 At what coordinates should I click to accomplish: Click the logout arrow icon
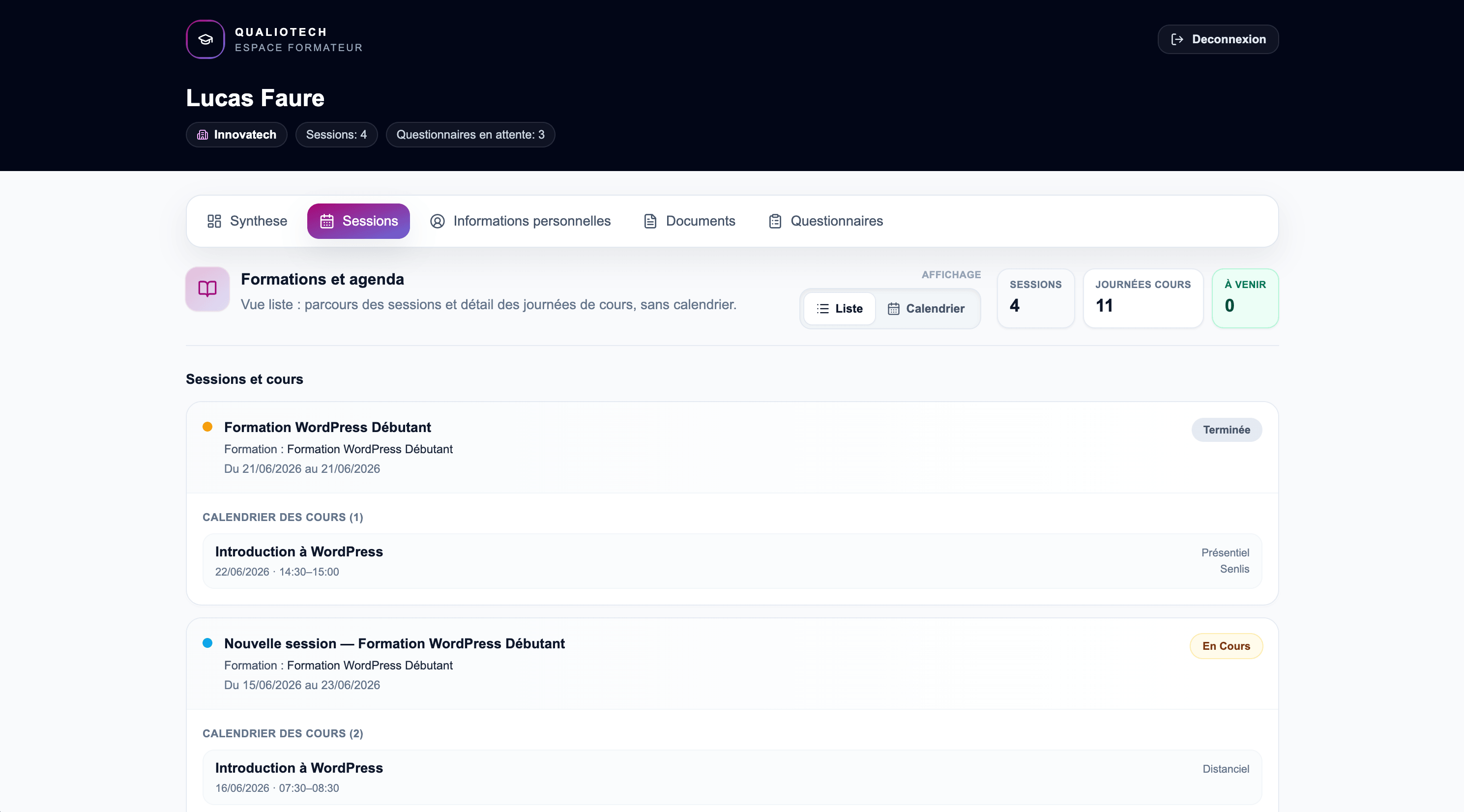tap(1177, 39)
